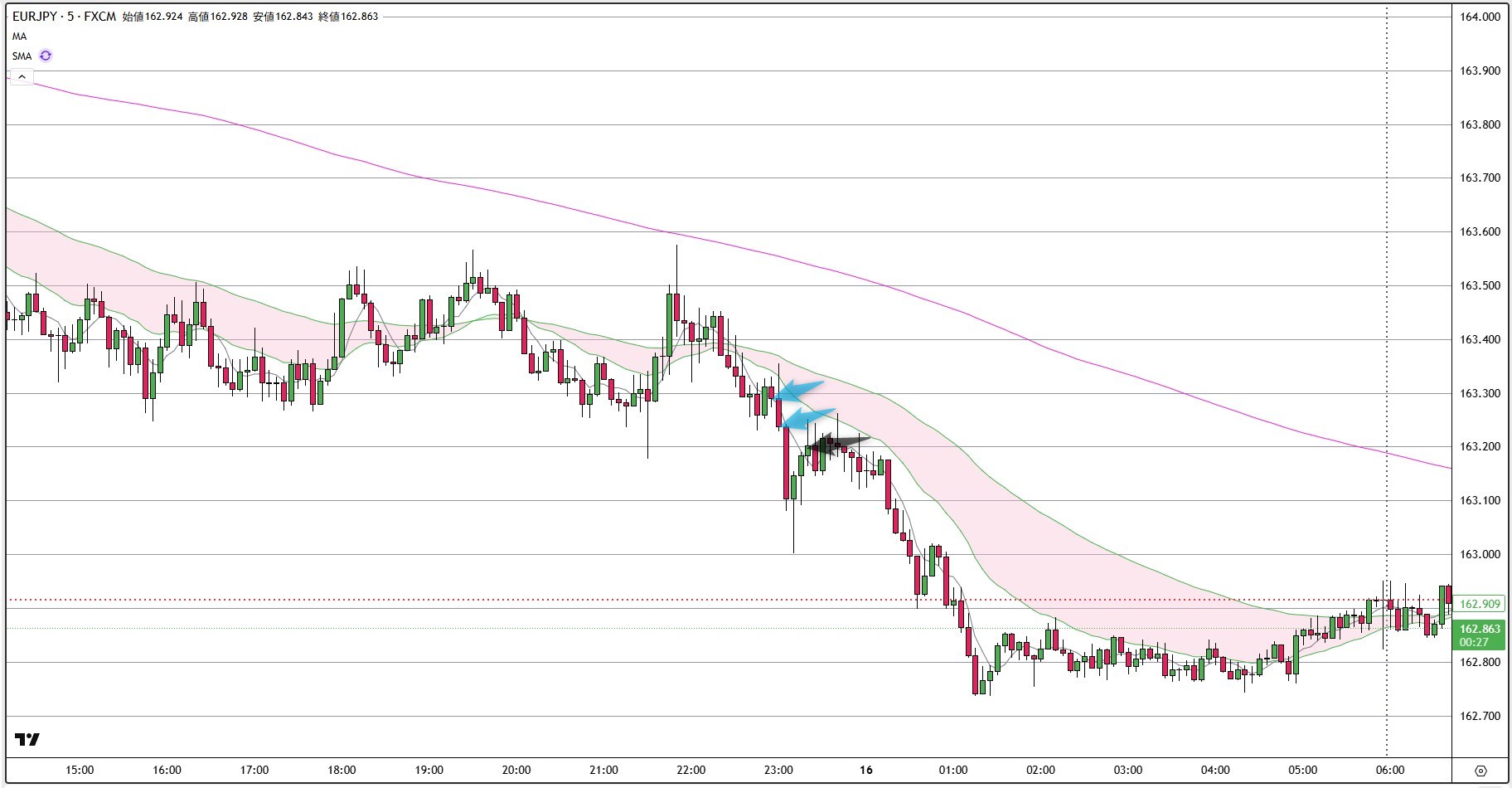
Task: Click the 163.000 price axis label
Action: pyautogui.click(x=1480, y=554)
